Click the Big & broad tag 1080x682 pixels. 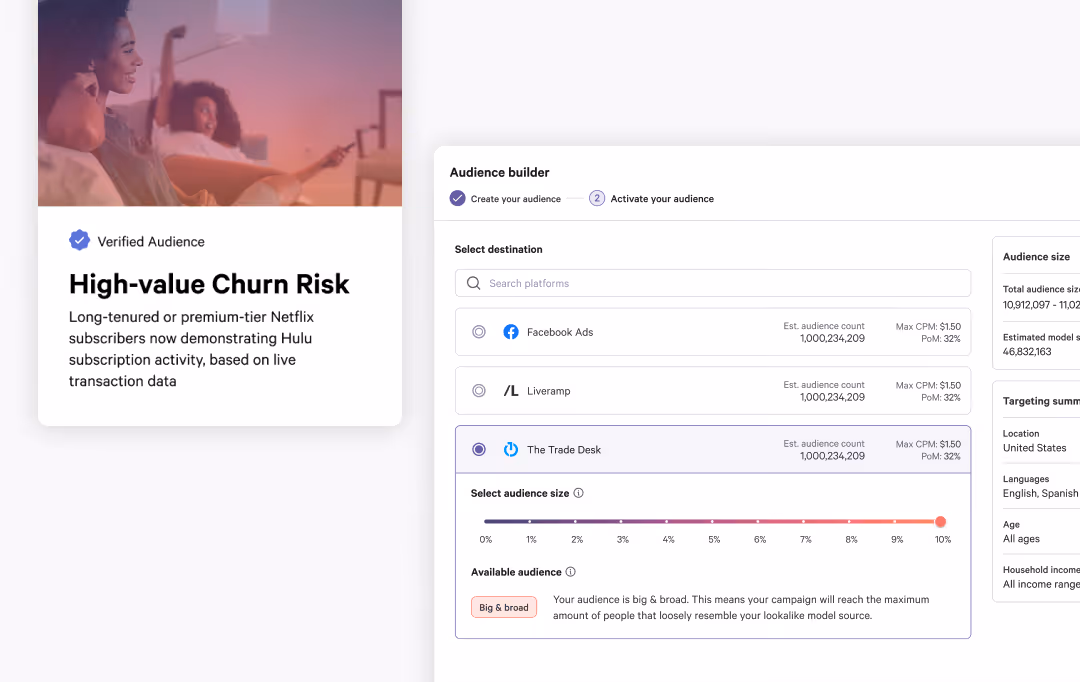click(x=503, y=607)
